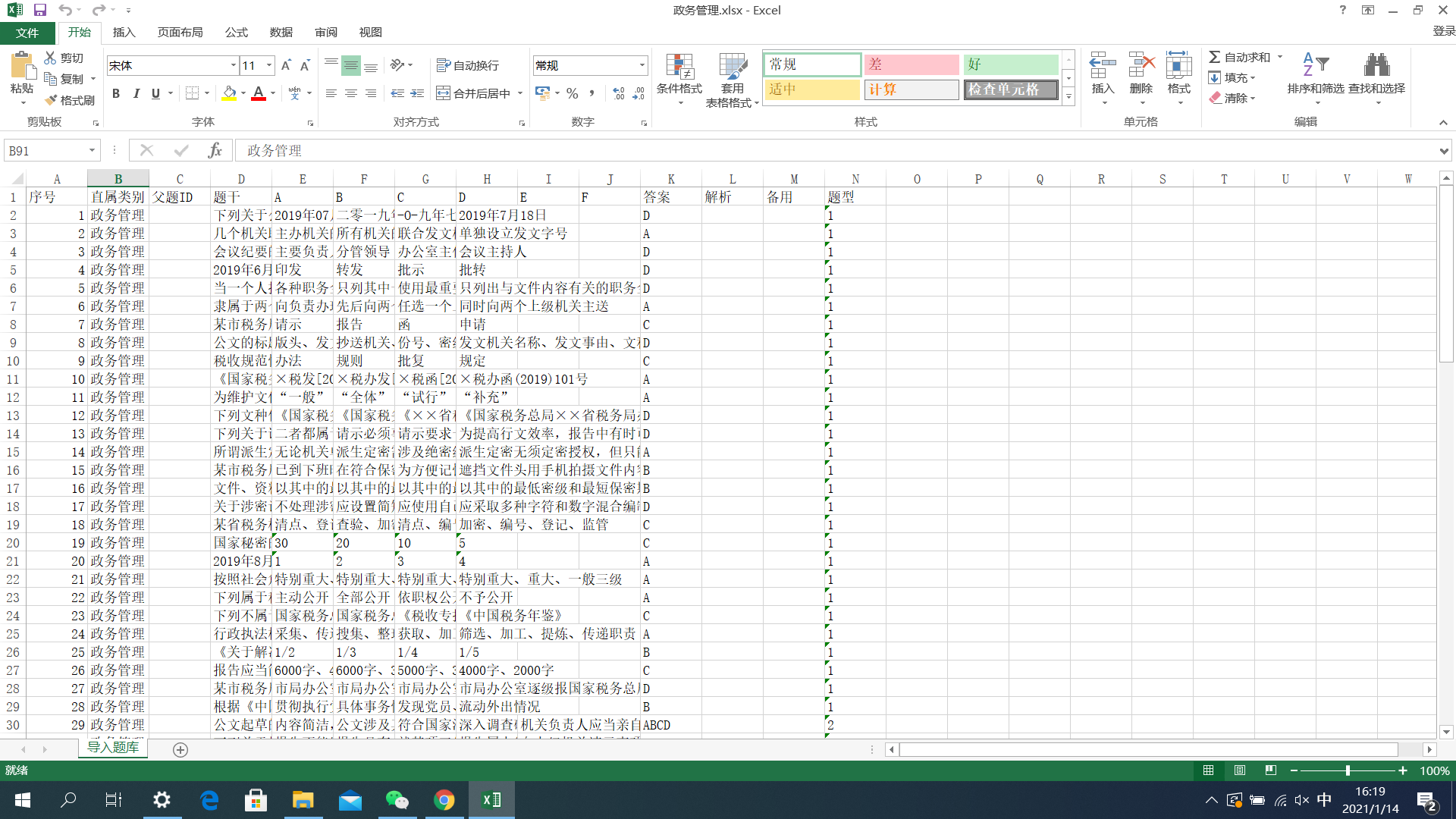Screen dimensions: 1456x819
Task: Click the increase indent icon
Action: (x=417, y=93)
